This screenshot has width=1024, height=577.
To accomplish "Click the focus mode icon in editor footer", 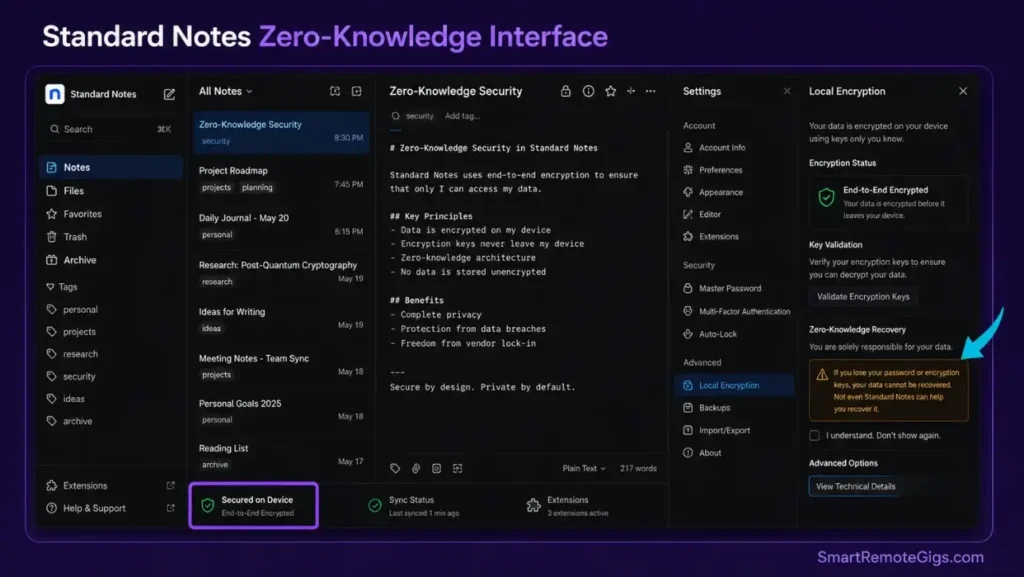I will [458, 468].
